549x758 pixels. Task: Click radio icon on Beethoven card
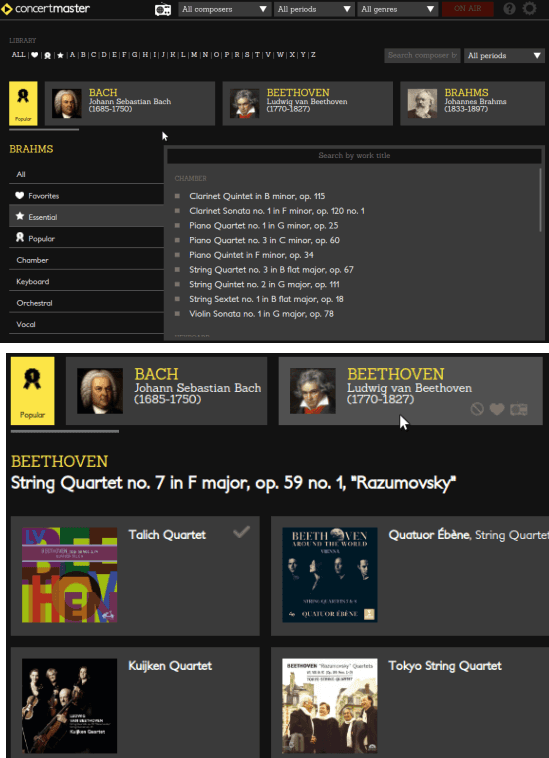pos(519,409)
